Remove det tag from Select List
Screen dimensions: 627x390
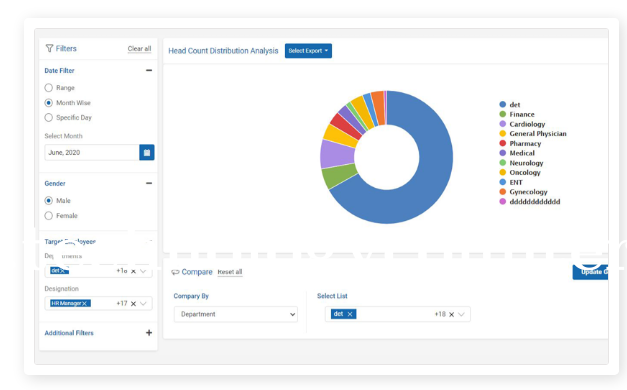pos(350,314)
